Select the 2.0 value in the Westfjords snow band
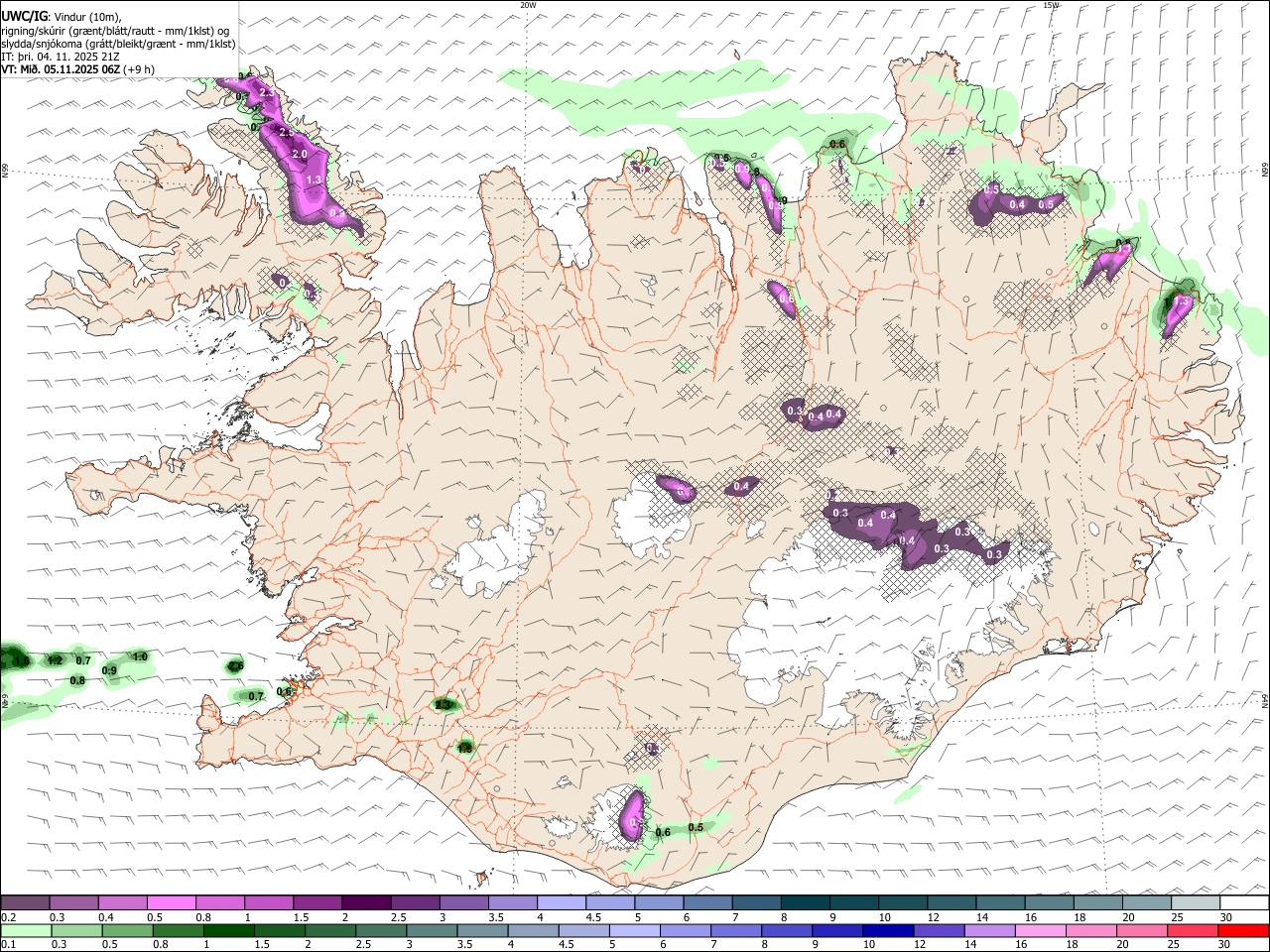Screen dimensions: 1270x952 [300, 154]
